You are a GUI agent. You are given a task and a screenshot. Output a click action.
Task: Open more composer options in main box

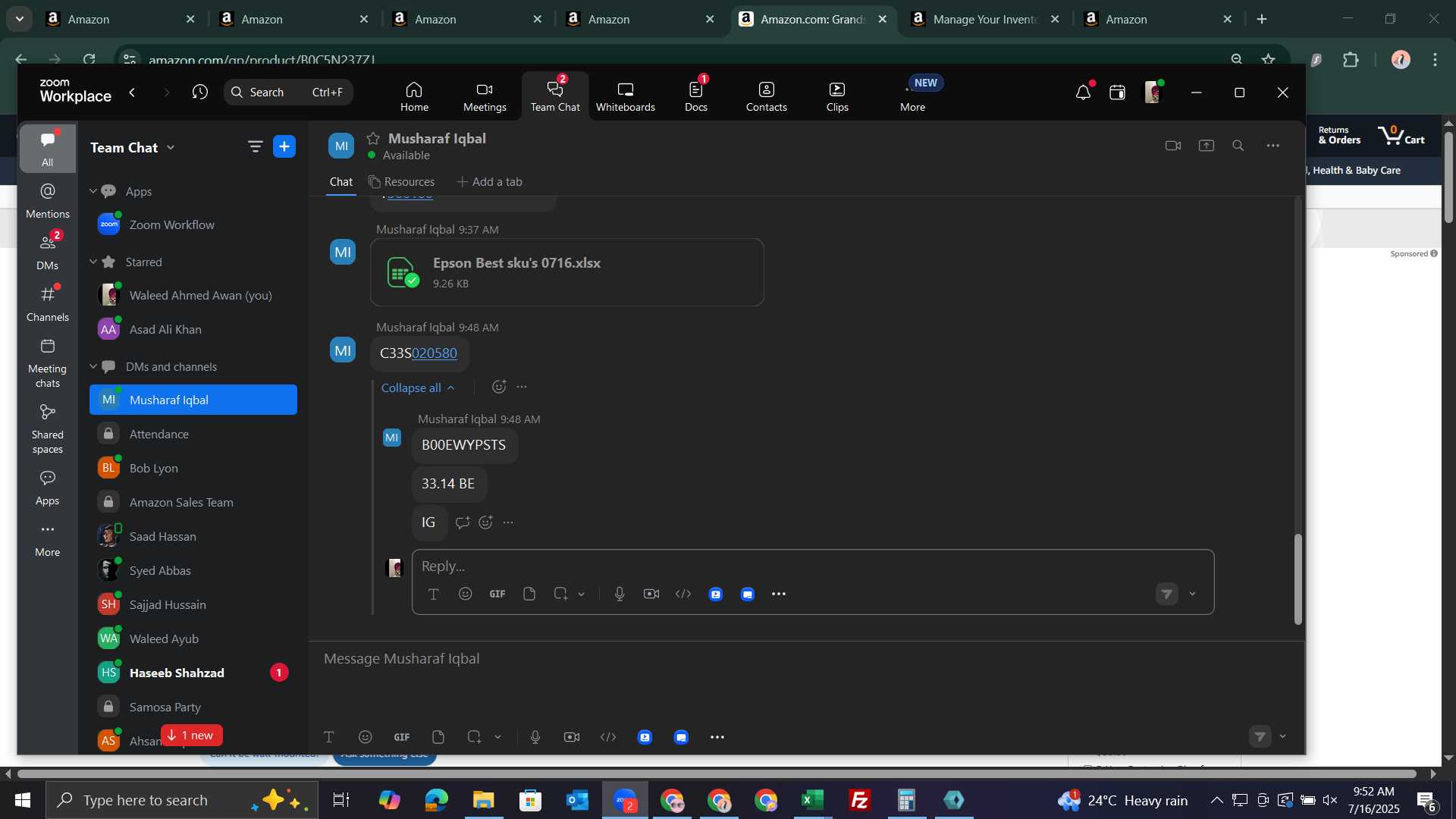point(717,737)
